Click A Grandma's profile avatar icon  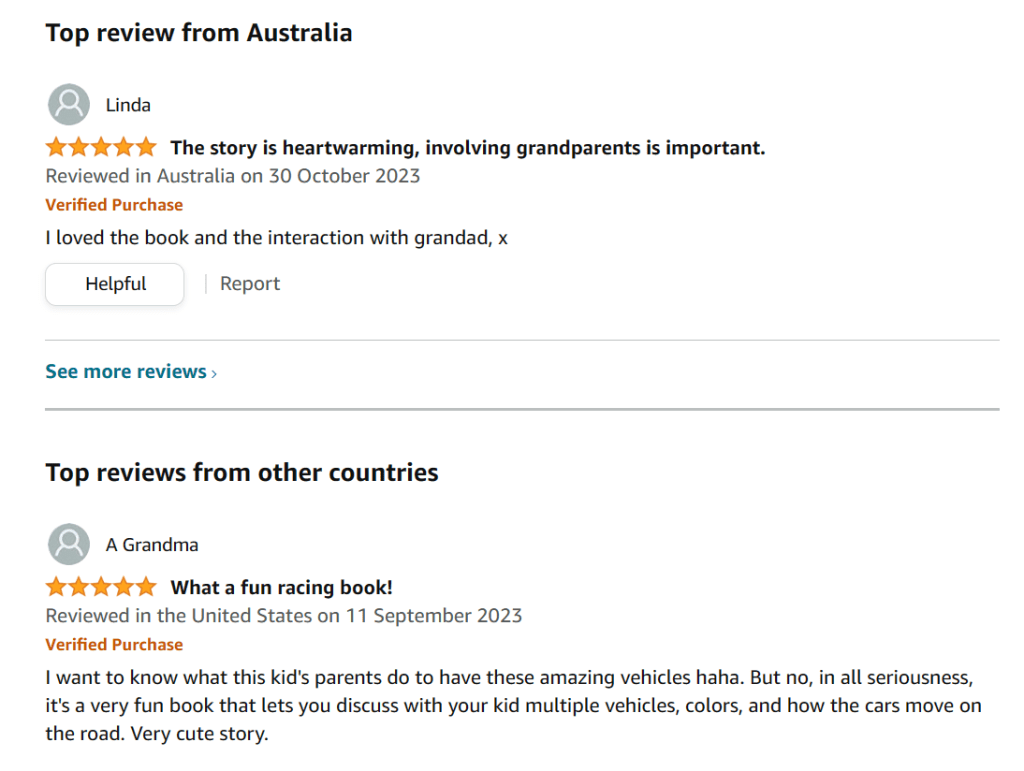pyautogui.click(x=68, y=545)
